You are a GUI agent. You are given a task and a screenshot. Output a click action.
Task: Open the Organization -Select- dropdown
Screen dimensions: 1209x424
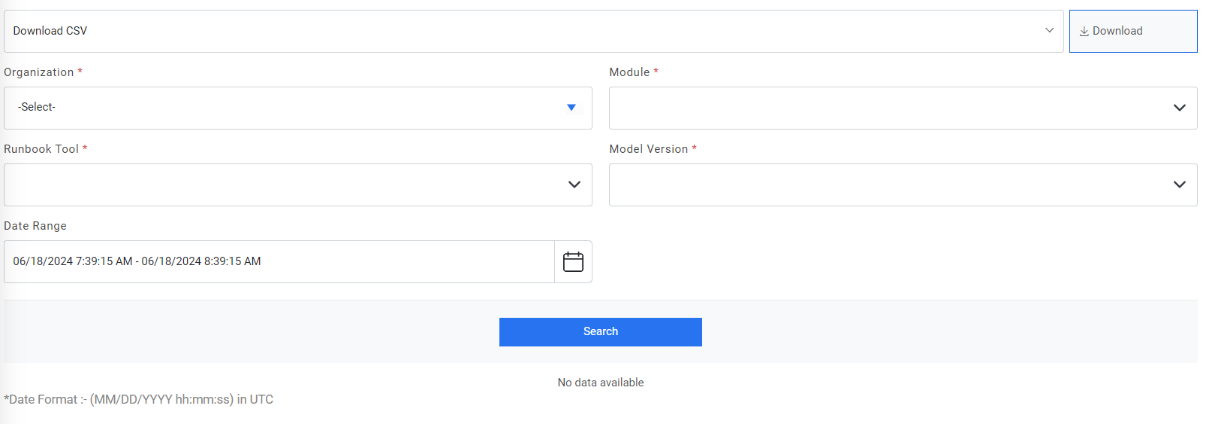pyautogui.click(x=290, y=108)
